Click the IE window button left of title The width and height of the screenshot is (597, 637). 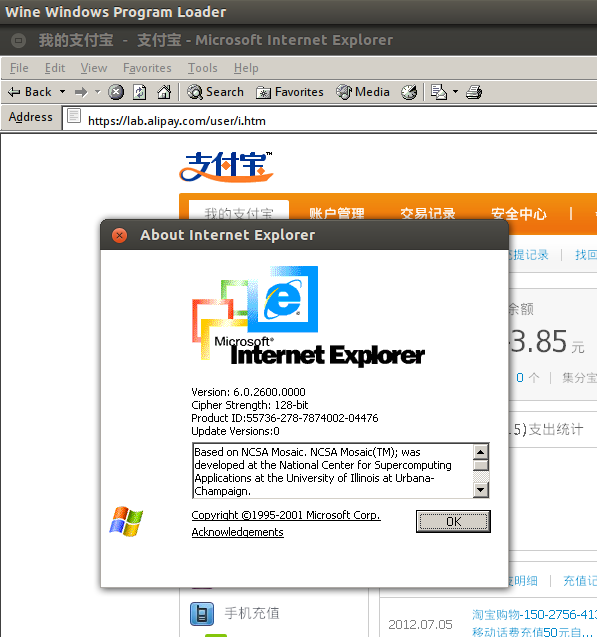click(18, 40)
